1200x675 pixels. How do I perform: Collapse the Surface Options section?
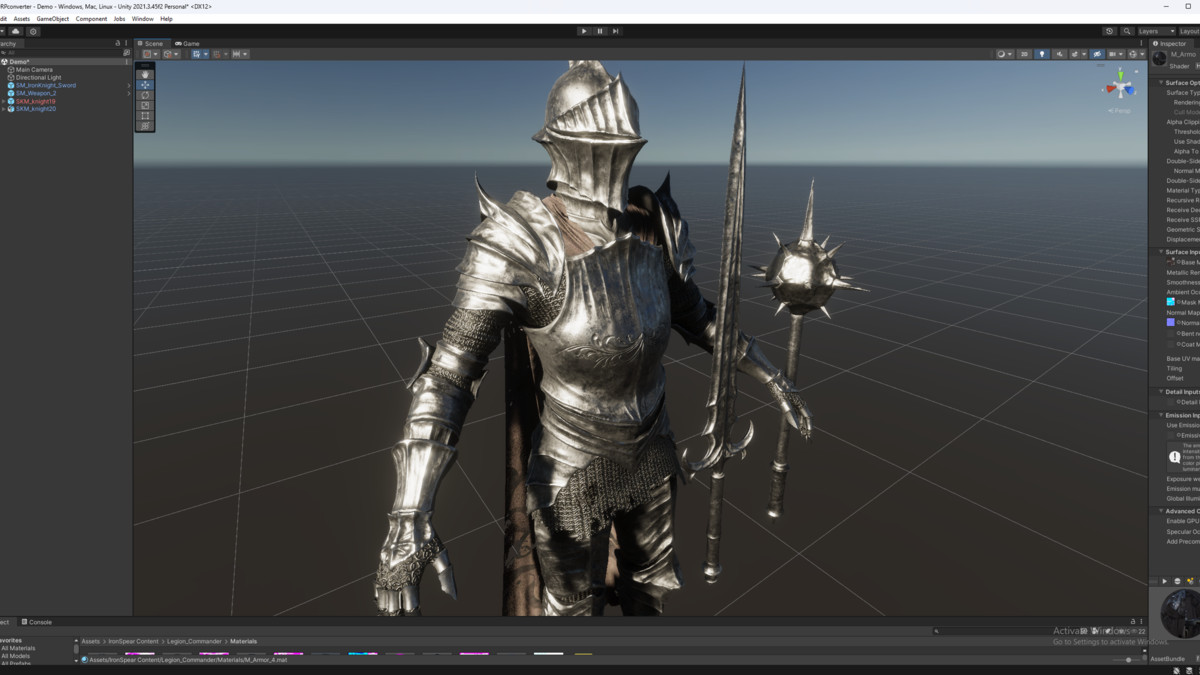[1161, 83]
